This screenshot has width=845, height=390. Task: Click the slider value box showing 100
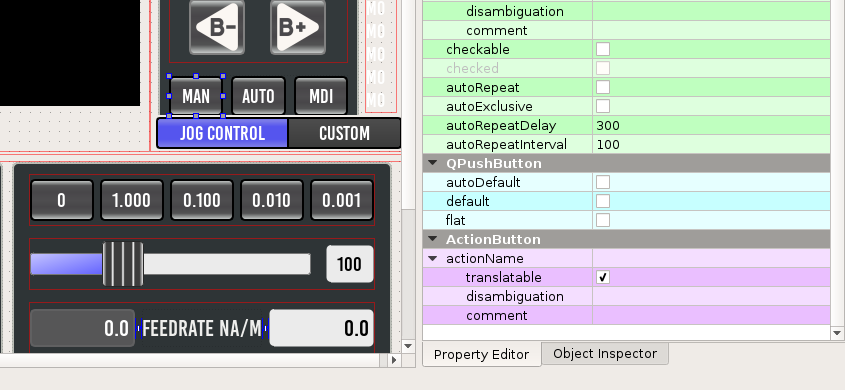click(x=350, y=264)
